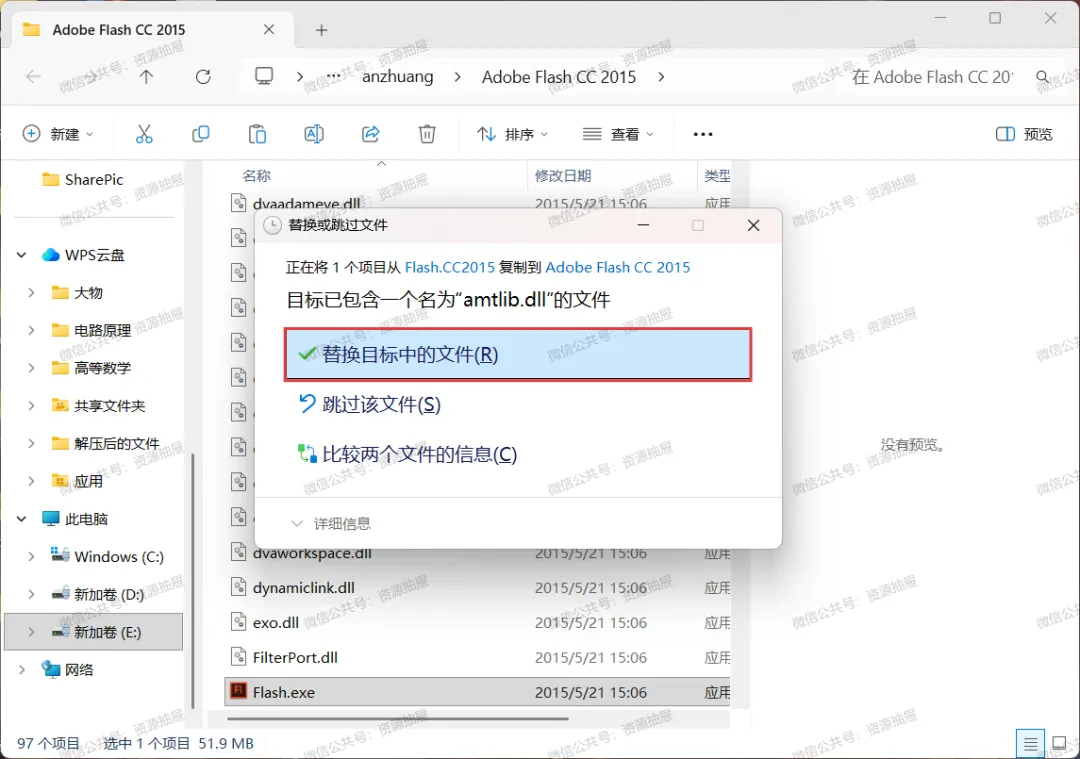Expand the 新加卷 (D:) drive node
The height and width of the screenshot is (759, 1080).
tap(31, 594)
